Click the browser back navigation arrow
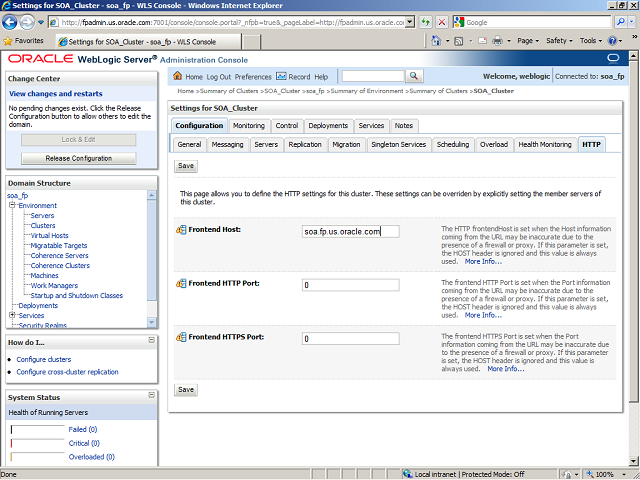The height and width of the screenshot is (480, 640). [x=14, y=21]
